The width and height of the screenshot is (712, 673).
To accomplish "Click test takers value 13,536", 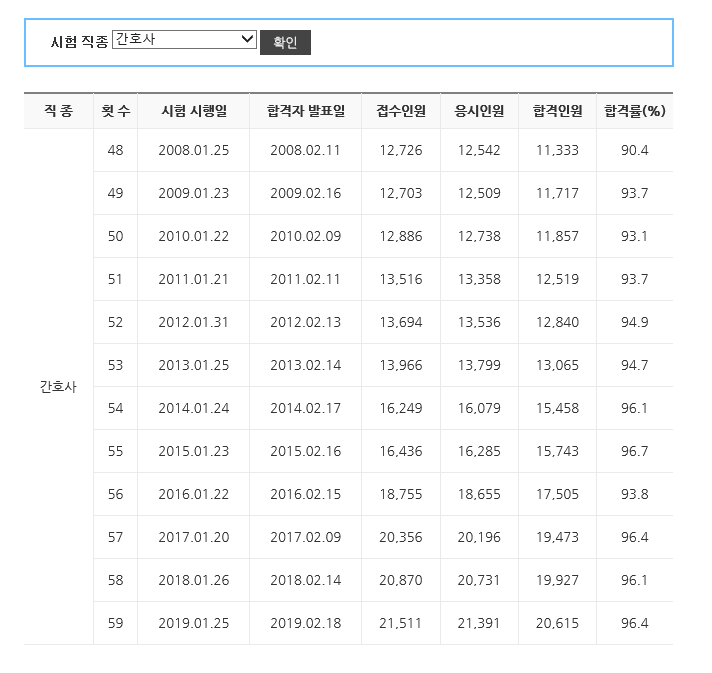I will tap(479, 322).
